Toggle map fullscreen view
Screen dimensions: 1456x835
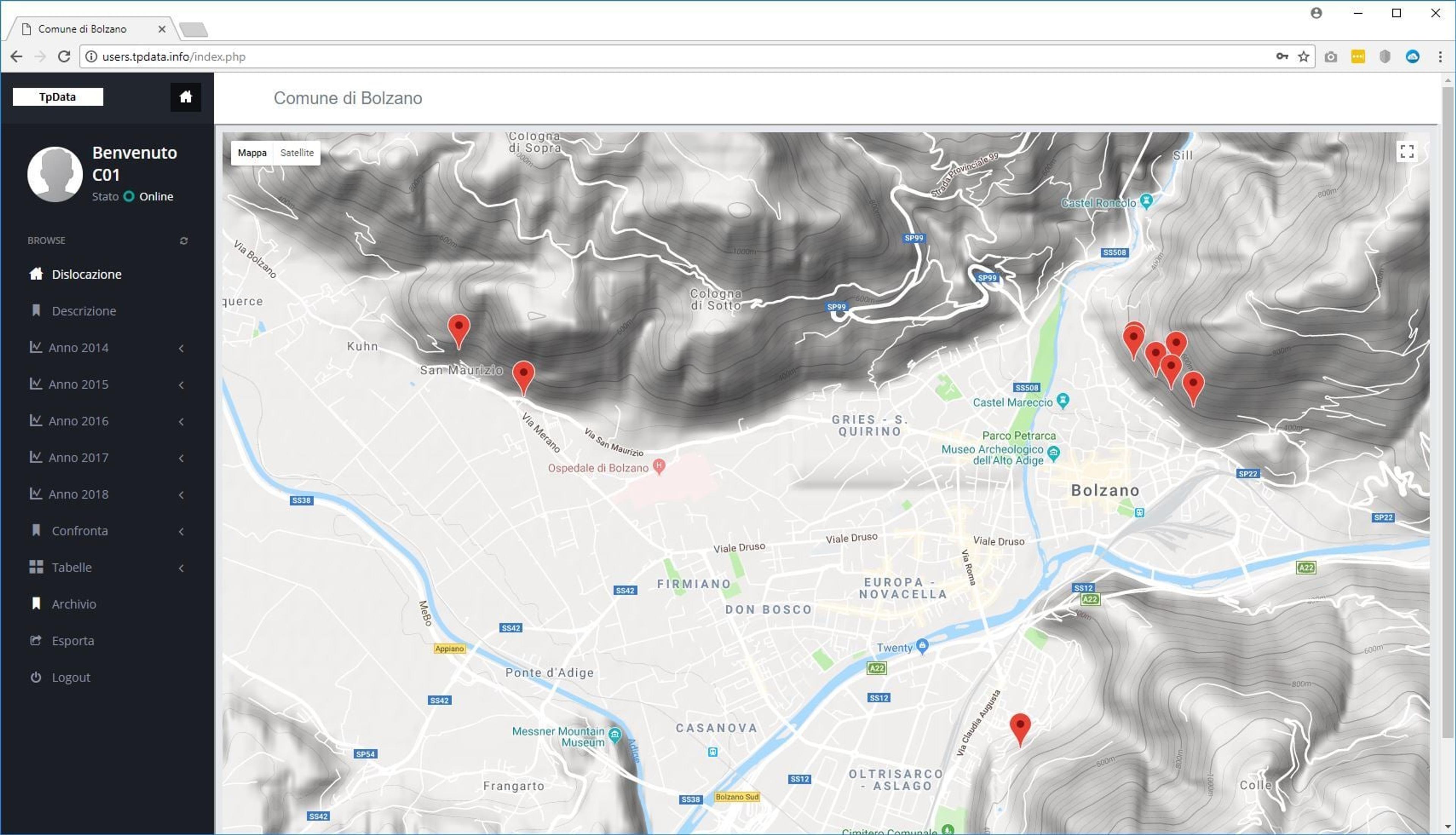(x=1407, y=151)
